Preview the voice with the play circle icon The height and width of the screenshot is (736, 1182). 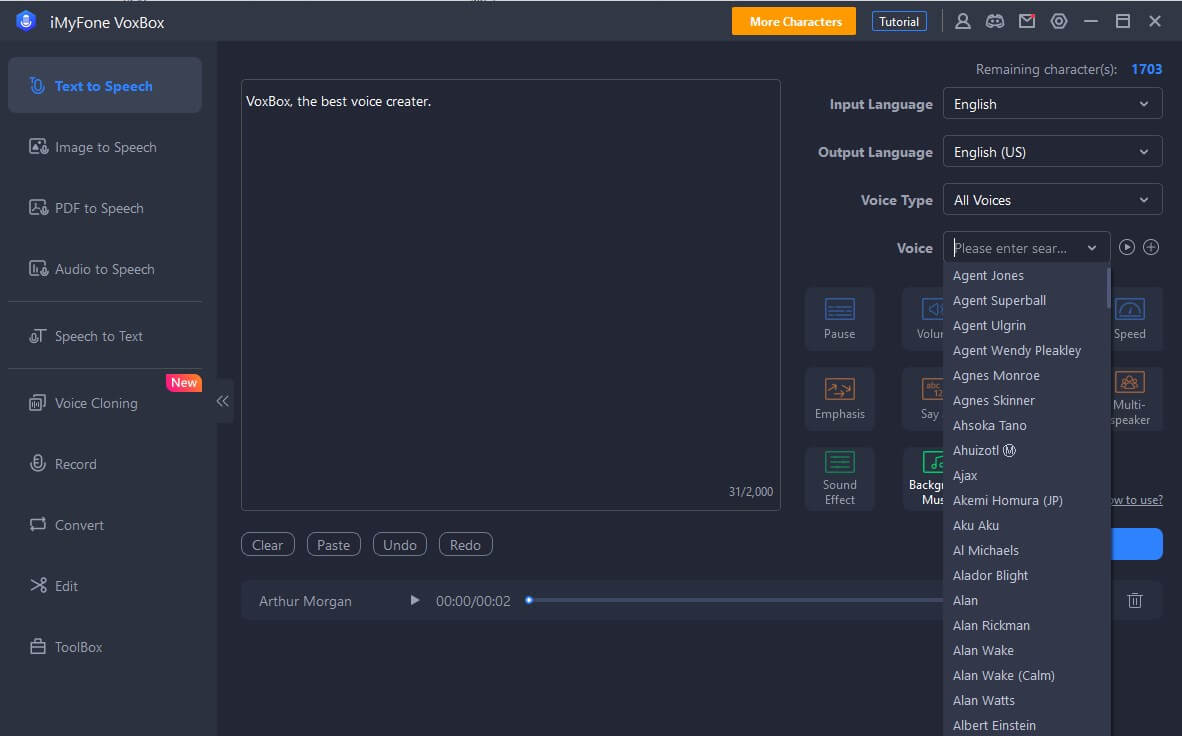point(1127,247)
